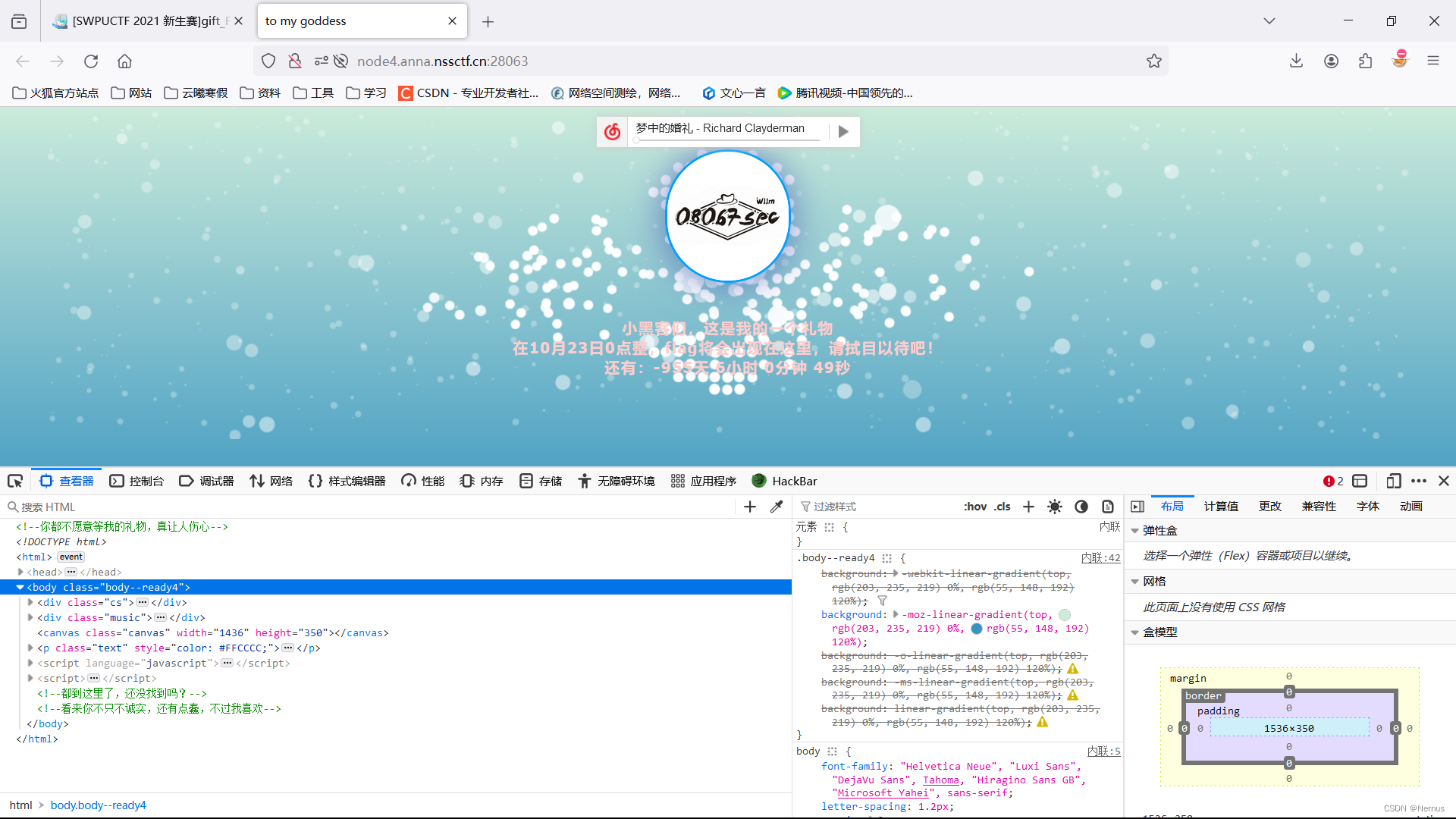
Task: Select the node picker tool
Action: [x=15, y=481]
